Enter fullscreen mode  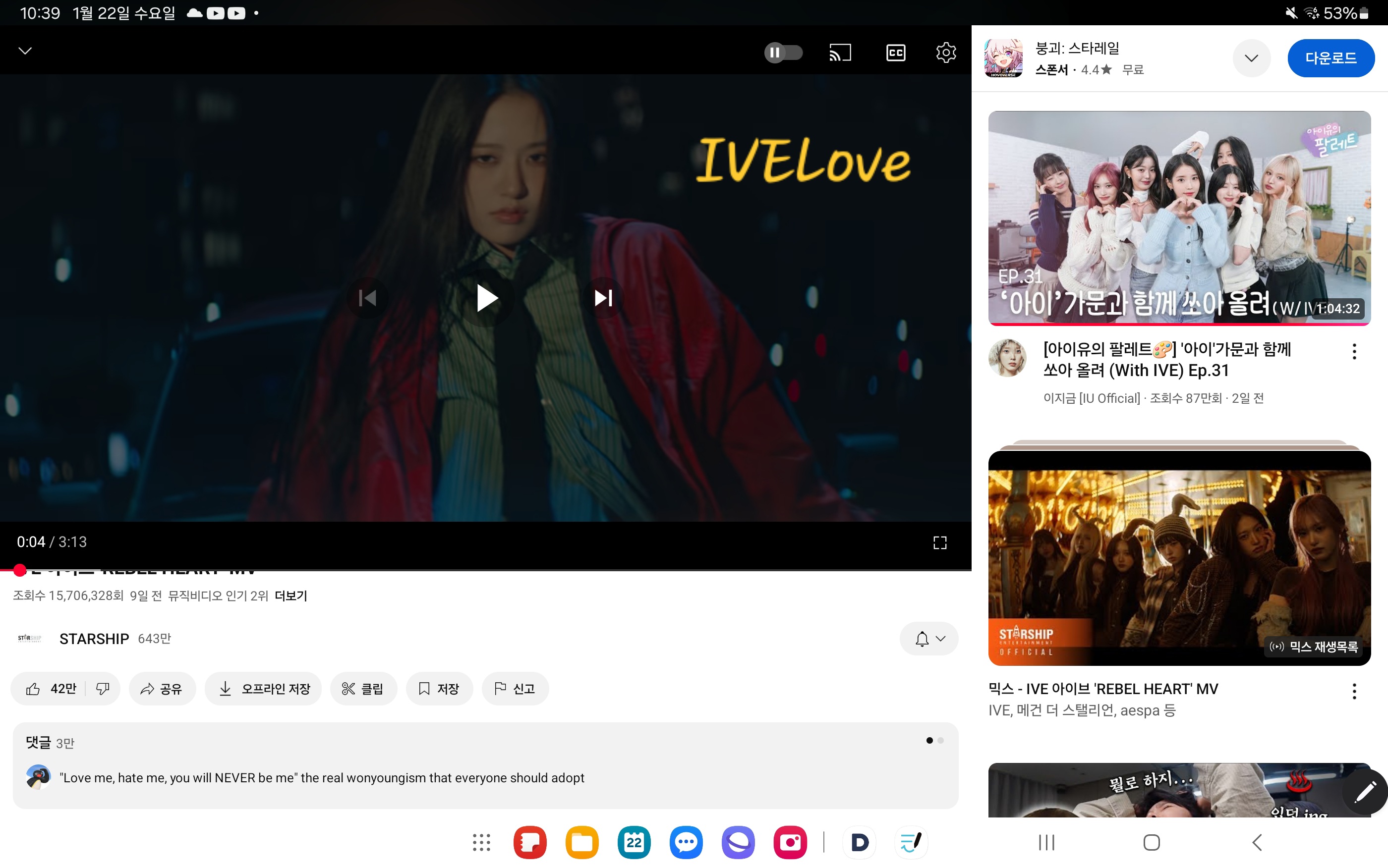coord(939,542)
